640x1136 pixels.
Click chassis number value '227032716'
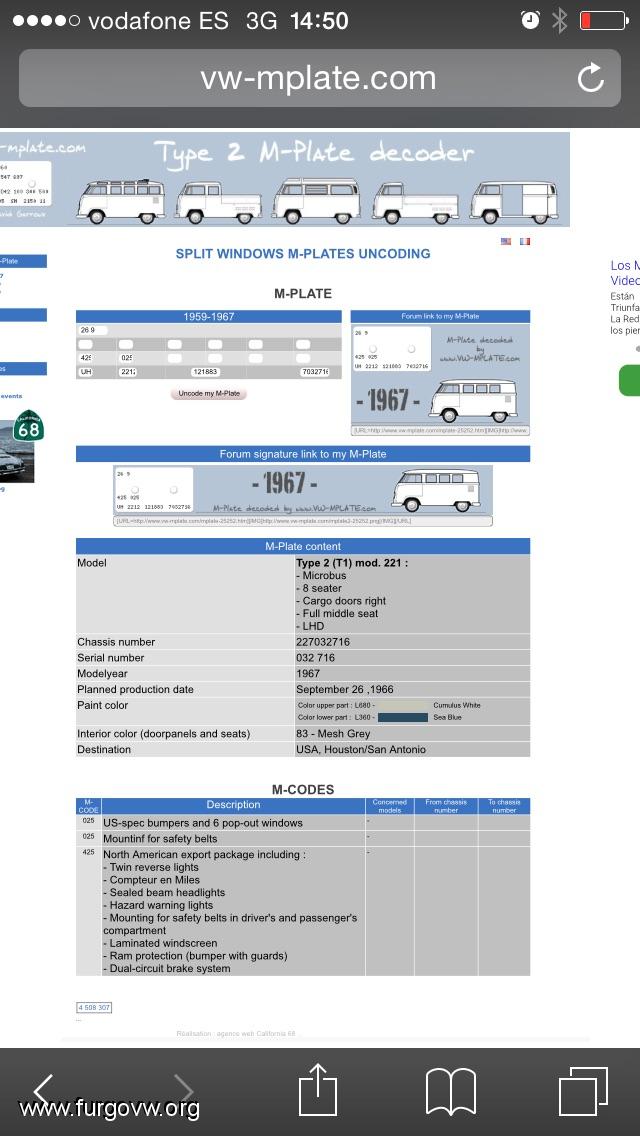pyautogui.click(x=326, y=642)
